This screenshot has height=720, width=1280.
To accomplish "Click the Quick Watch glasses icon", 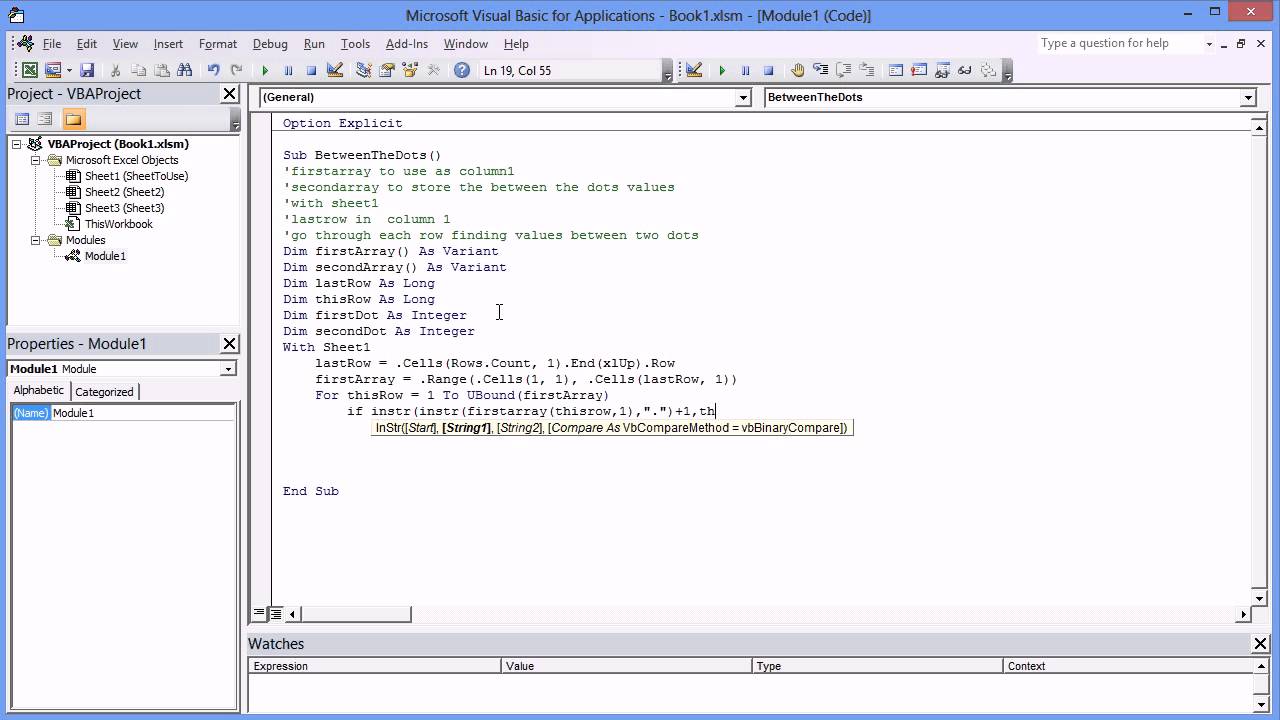I will pyautogui.click(x=965, y=70).
